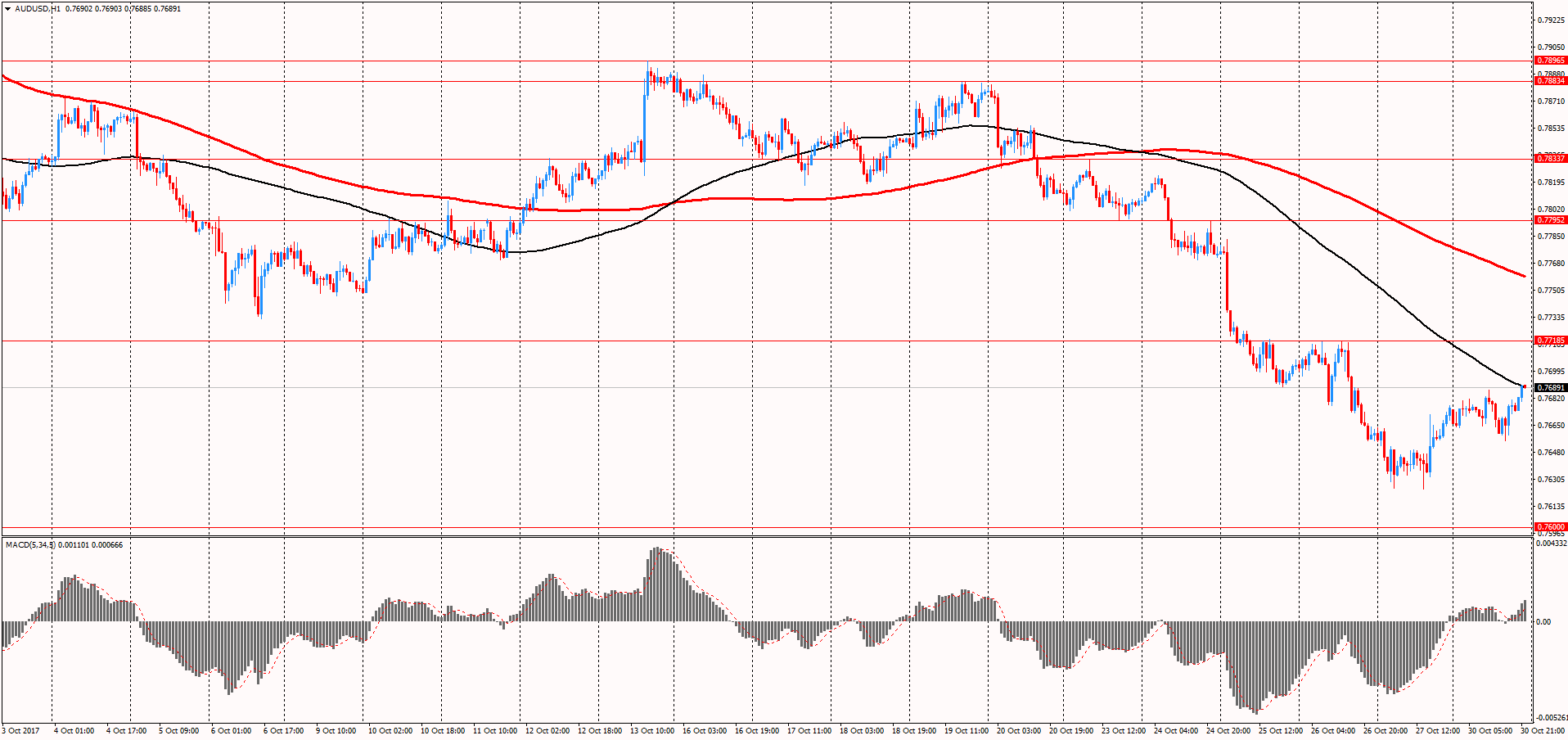Pick the 0.77952 horizontal line label
Image resolution: width=1568 pixels, height=740 pixels.
click(x=1550, y=220)
